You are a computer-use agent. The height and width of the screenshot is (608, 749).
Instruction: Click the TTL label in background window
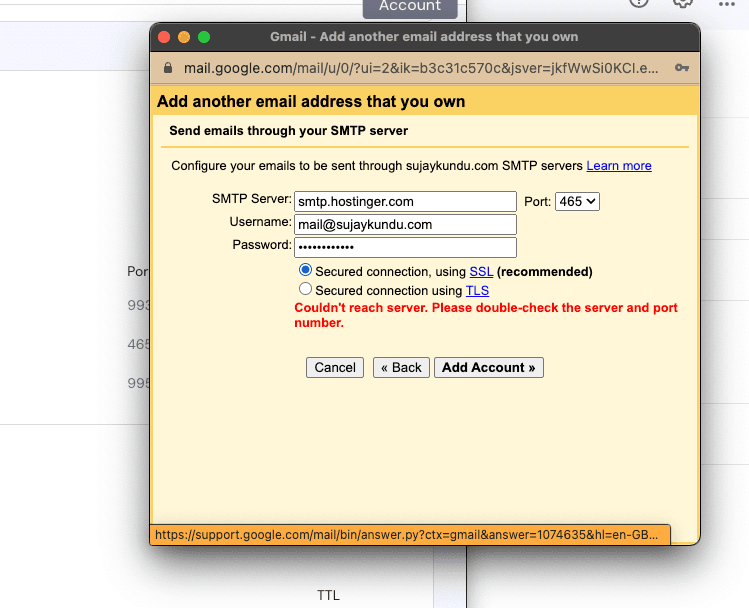(328, 595)
